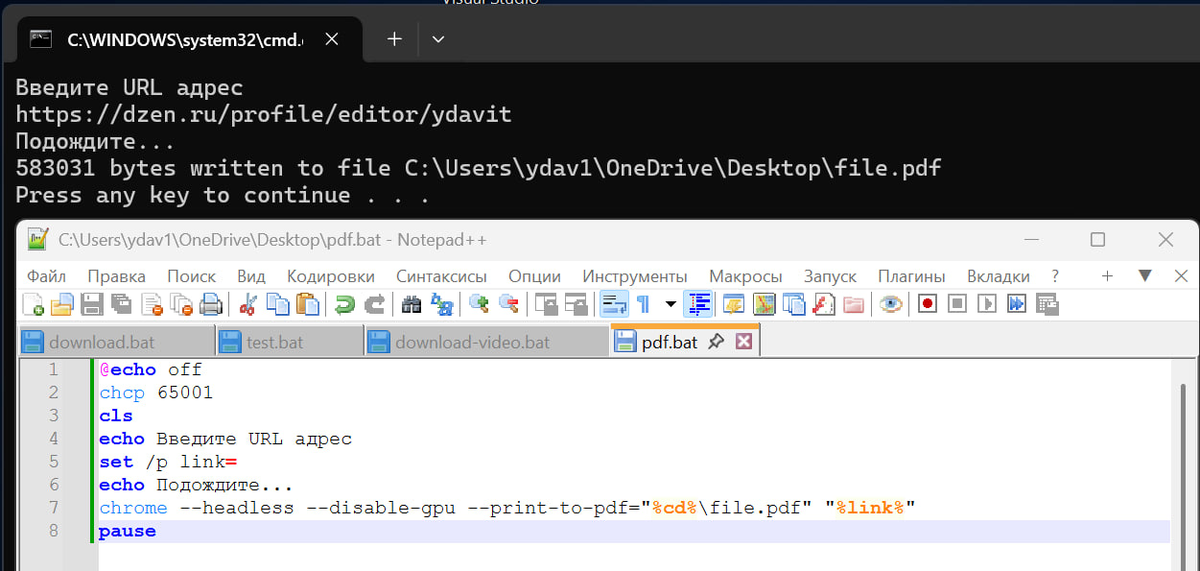The image size is (1200, 571).
Task: Toggle synchronized vertical scrolling
Action: [x=545, y=303]
